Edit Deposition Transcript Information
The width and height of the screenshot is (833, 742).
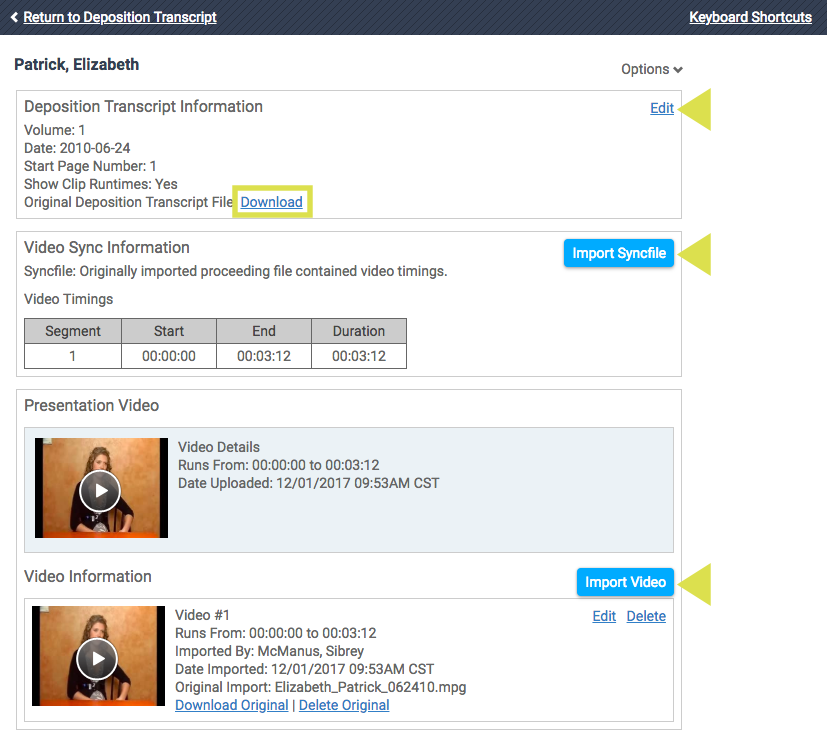click(662, 108)
